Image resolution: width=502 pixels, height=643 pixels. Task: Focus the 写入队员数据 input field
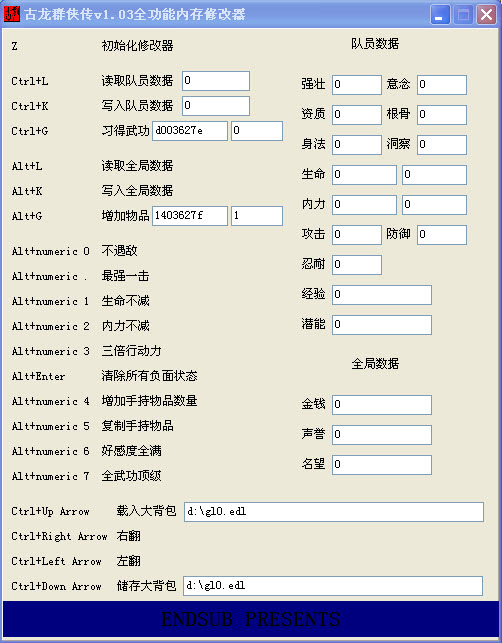[x=216, y=106]
